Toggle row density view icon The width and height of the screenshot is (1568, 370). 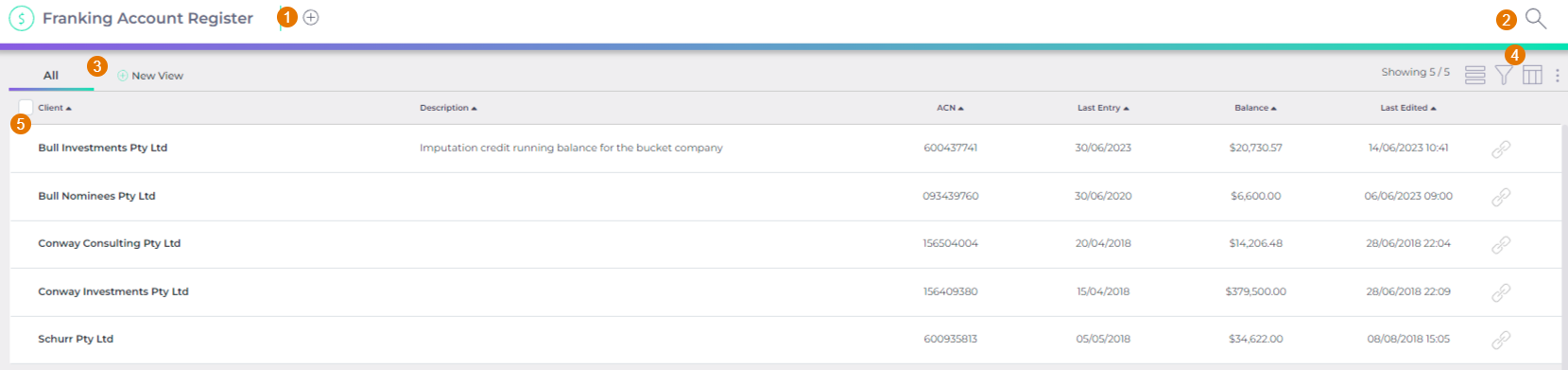(x=1474, y=75)
